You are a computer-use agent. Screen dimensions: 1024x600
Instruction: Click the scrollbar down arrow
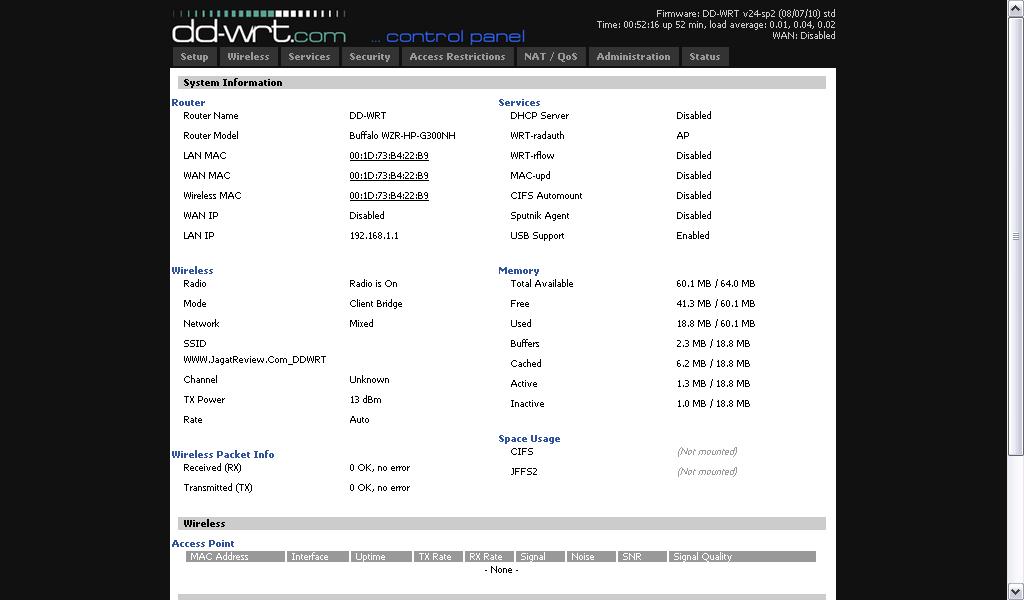1016,592
